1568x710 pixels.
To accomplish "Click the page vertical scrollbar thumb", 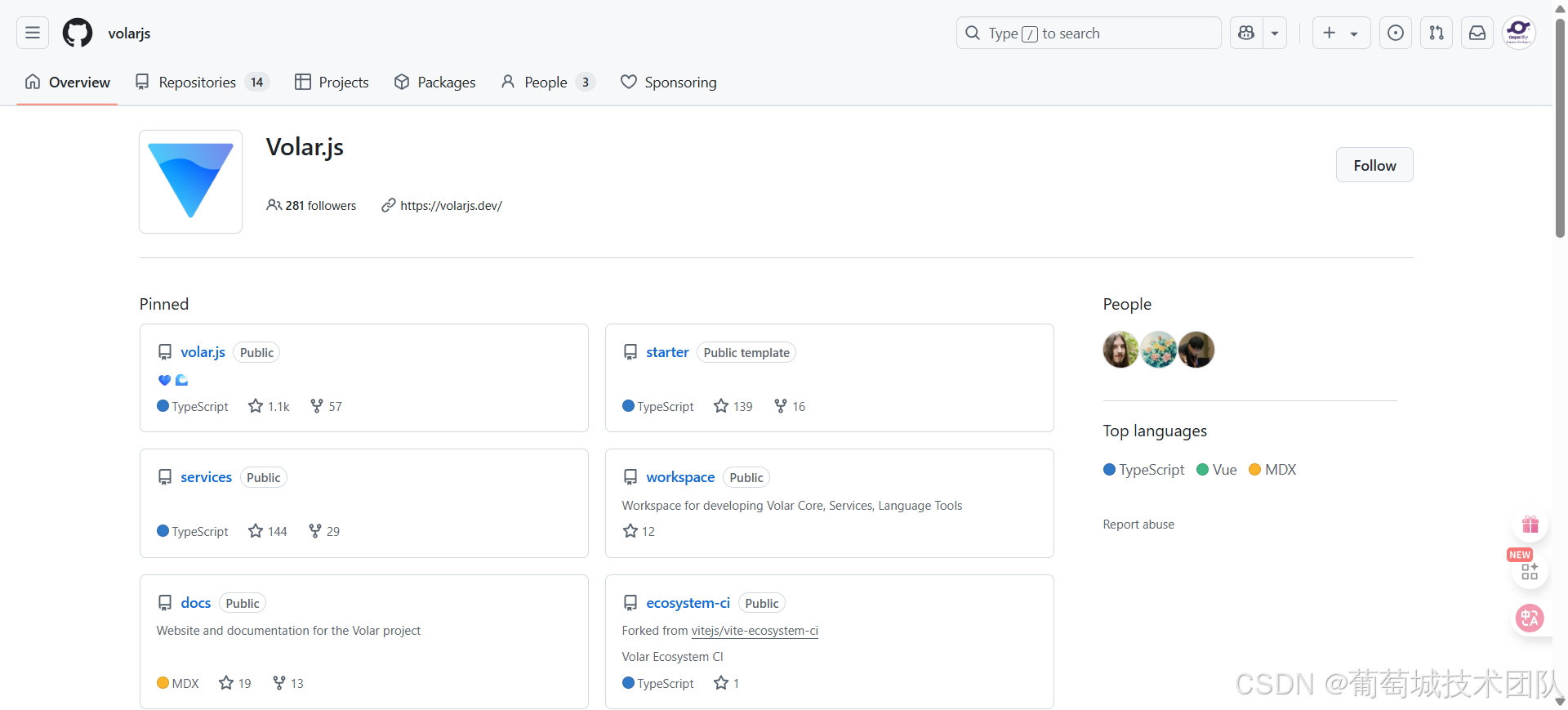I will pos(1561,127).
